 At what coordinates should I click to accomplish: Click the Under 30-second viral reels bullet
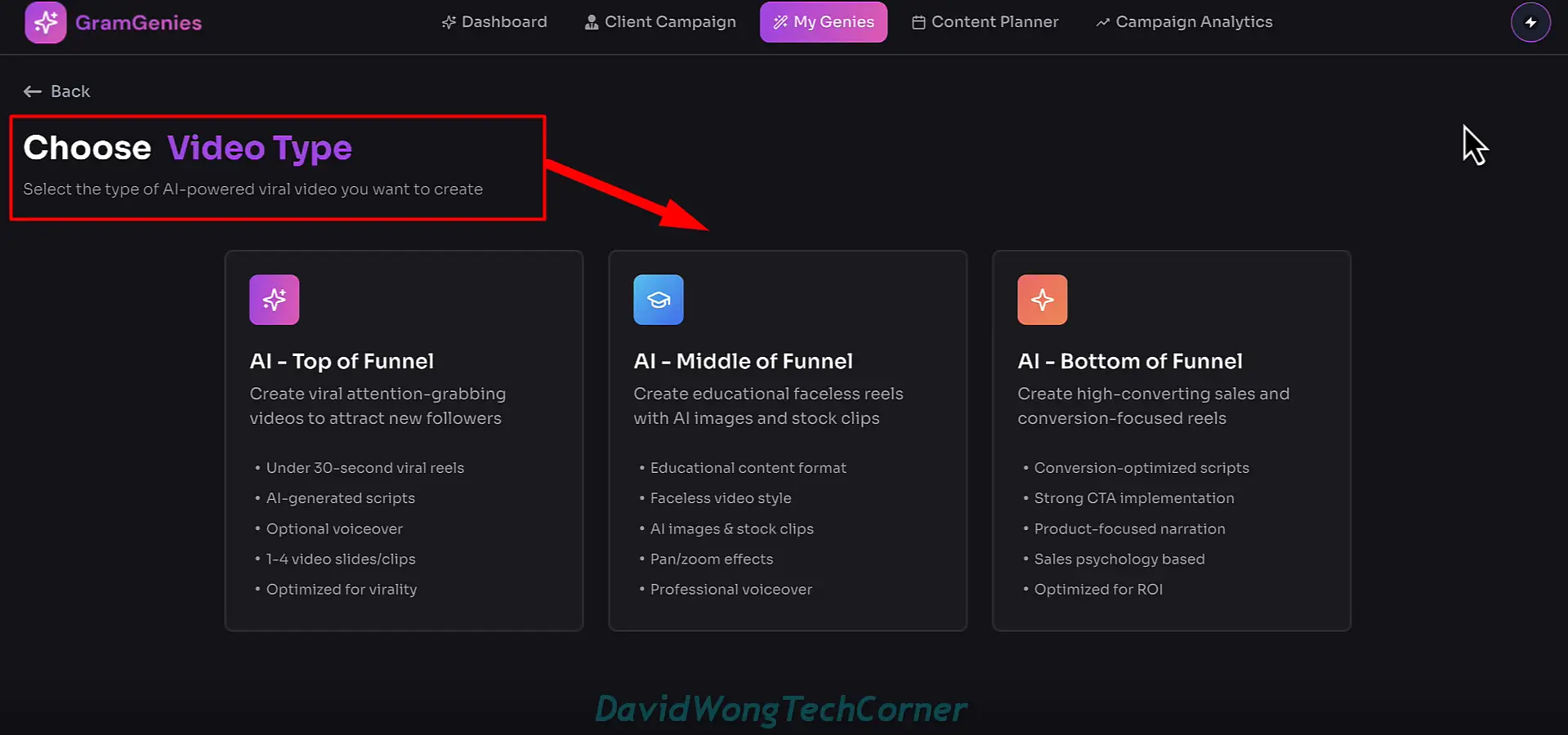(x=364, y=468)
